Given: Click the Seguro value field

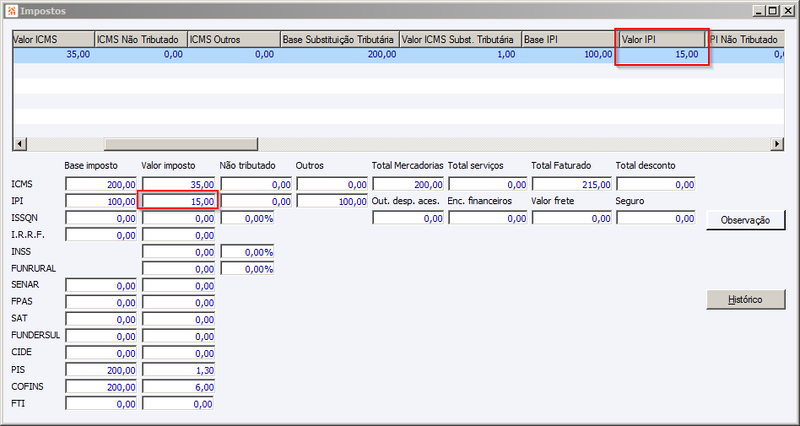Looking at the screenshot, I should tap(656, 218).
